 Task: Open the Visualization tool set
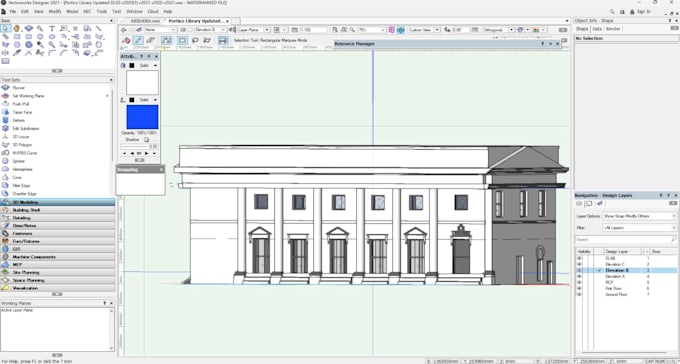58,288
